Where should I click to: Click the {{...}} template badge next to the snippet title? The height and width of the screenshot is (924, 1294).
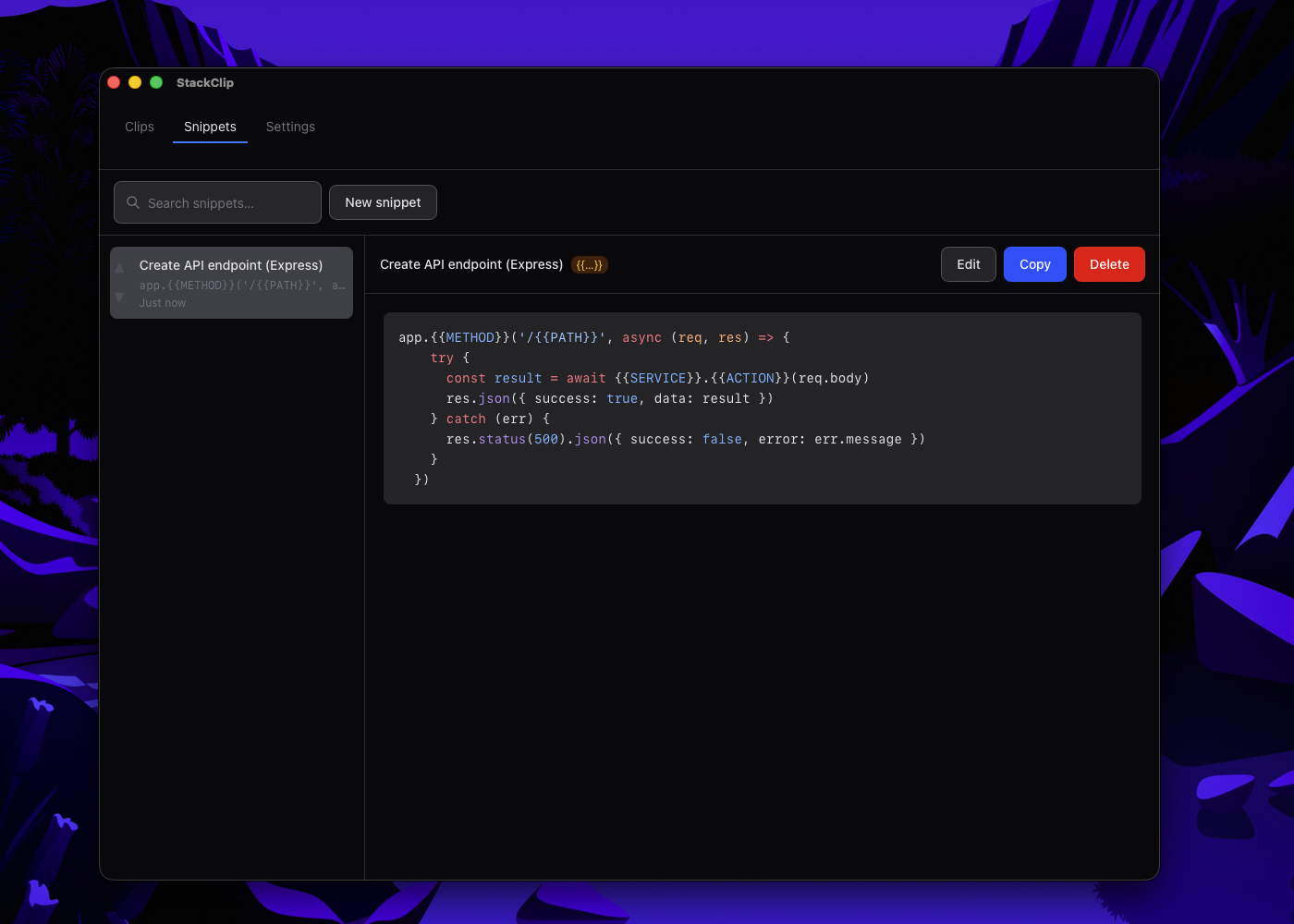[x=589, y=265]
